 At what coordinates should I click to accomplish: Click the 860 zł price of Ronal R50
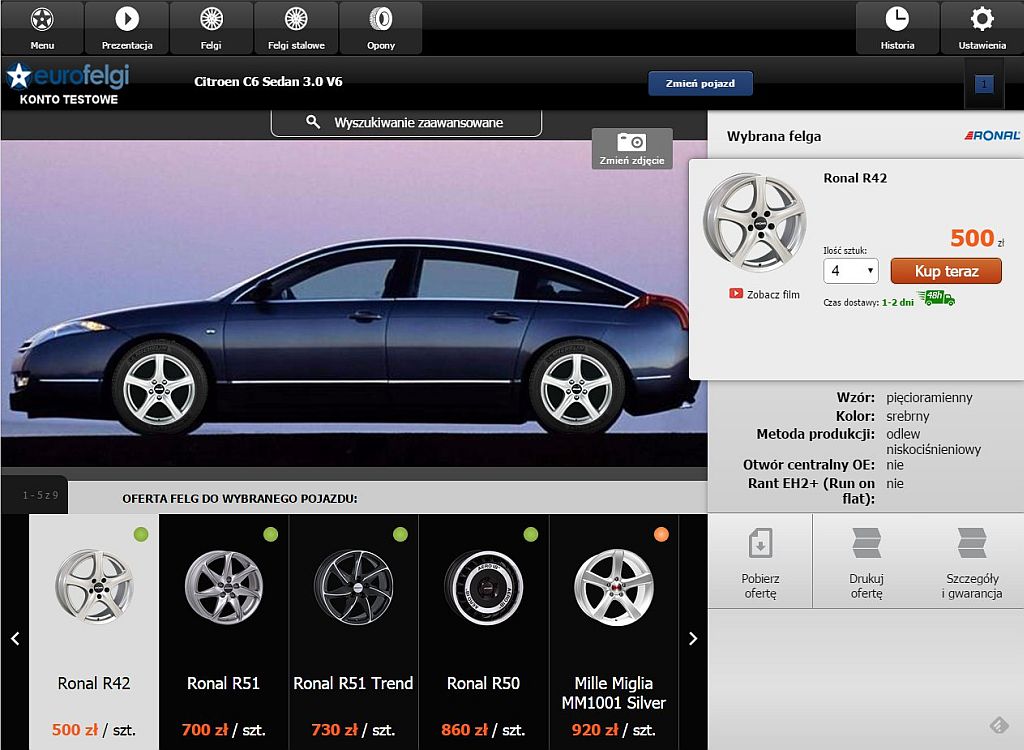[x=464, y=730]
